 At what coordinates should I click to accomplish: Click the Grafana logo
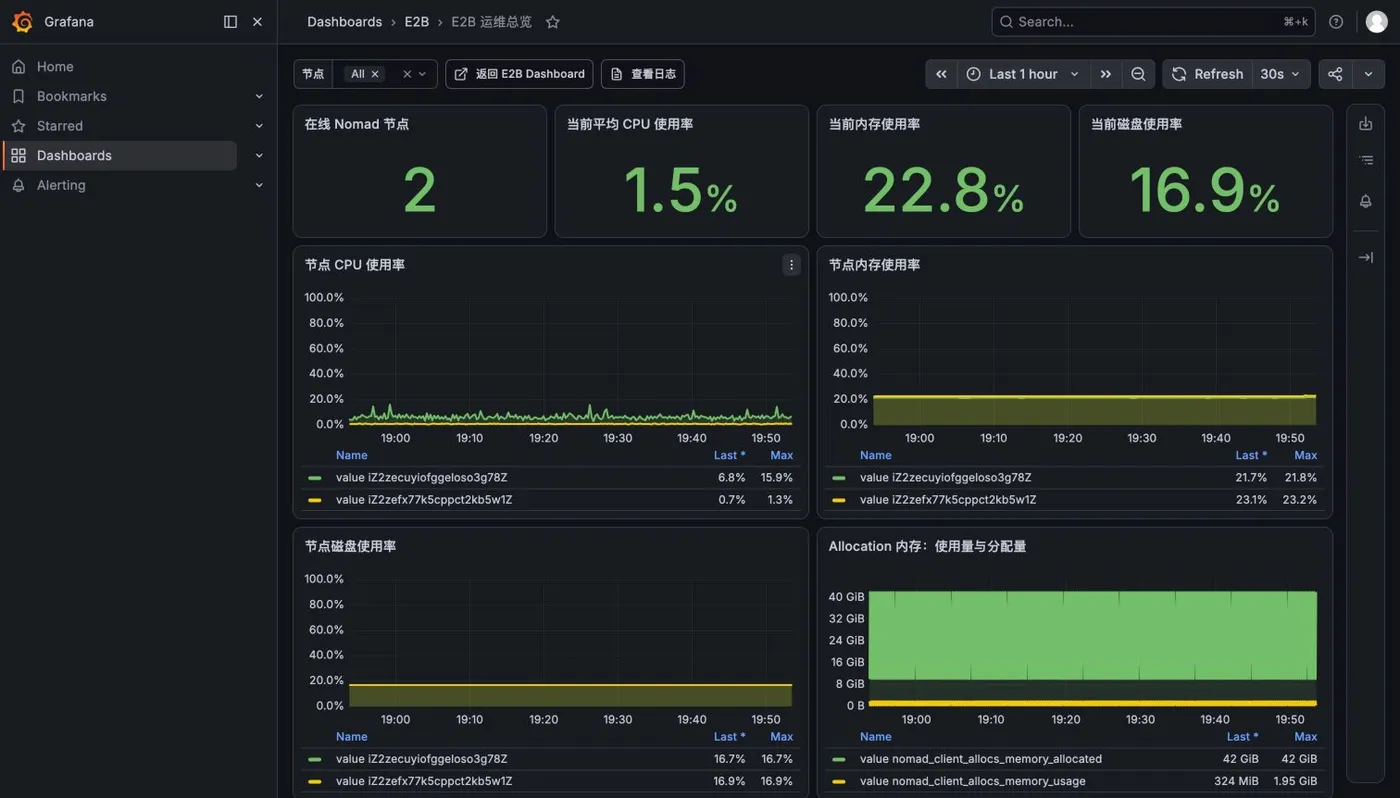pos(22,22)
